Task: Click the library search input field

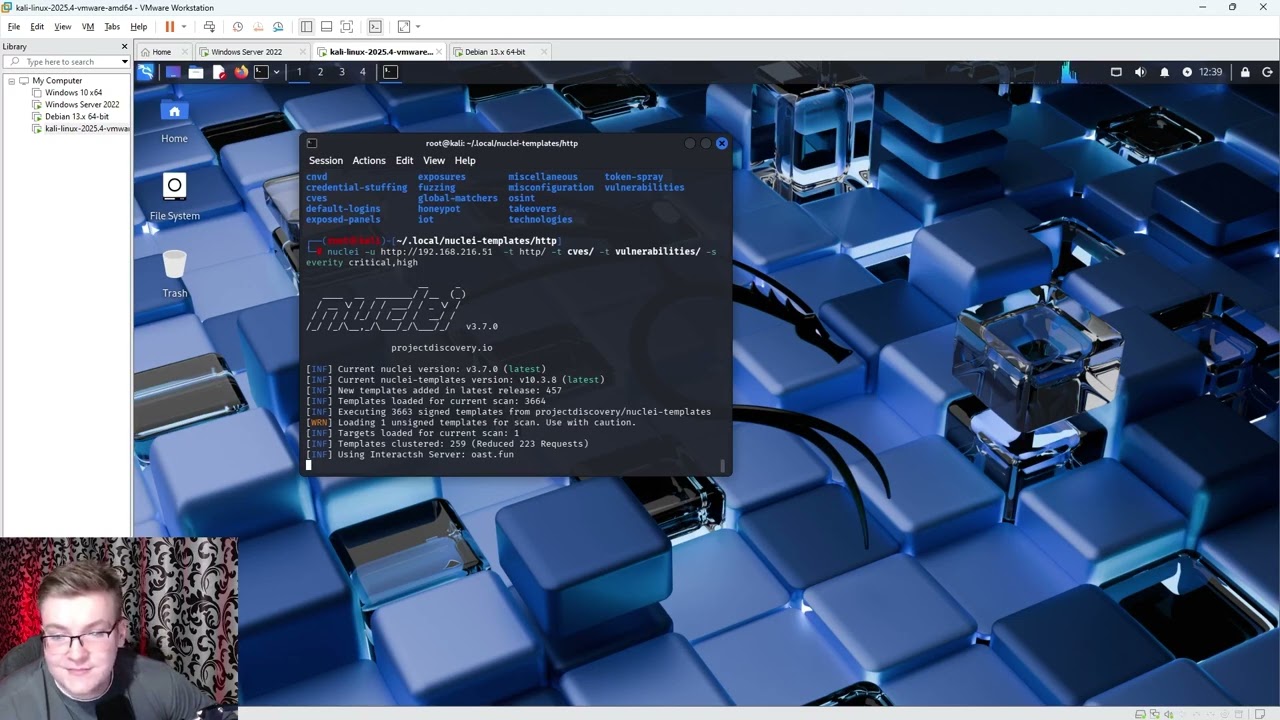Action: point(66,62)
